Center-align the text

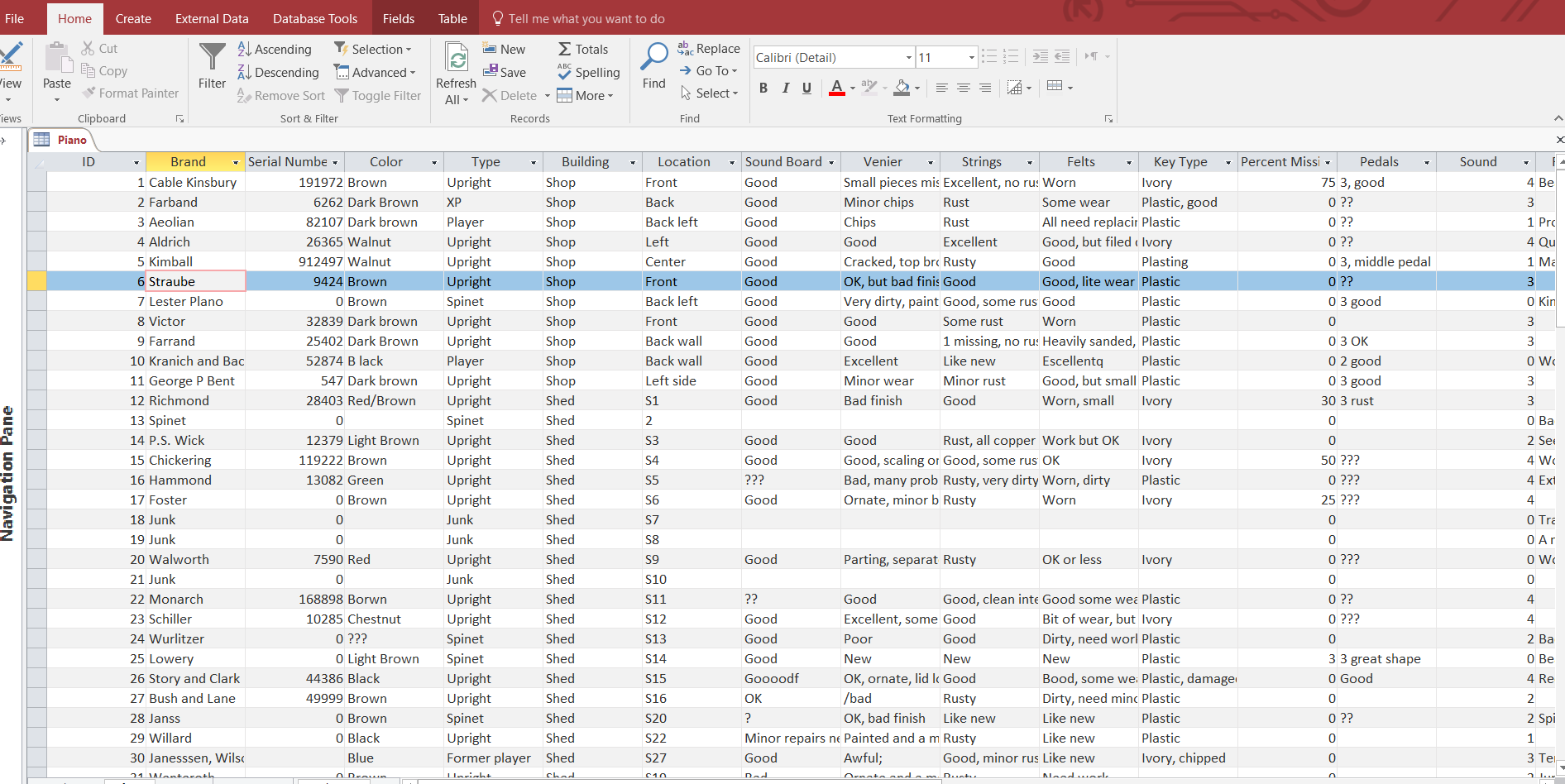[964, 88]
